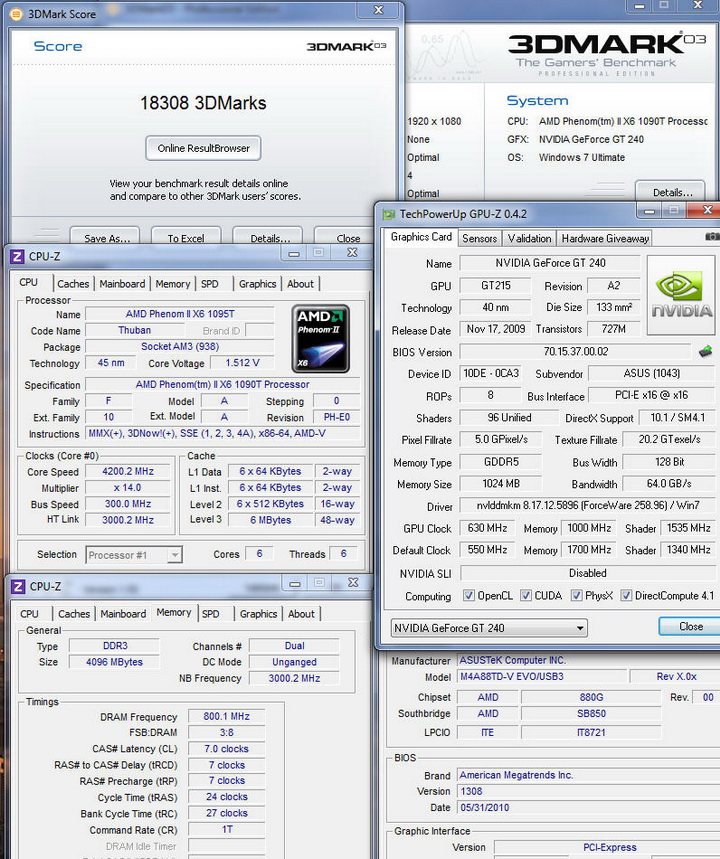The height and width of the screenshot is (859, 720).
Task: Click the Core Voltage value 1.512 V
Action: tap(242, 363)
